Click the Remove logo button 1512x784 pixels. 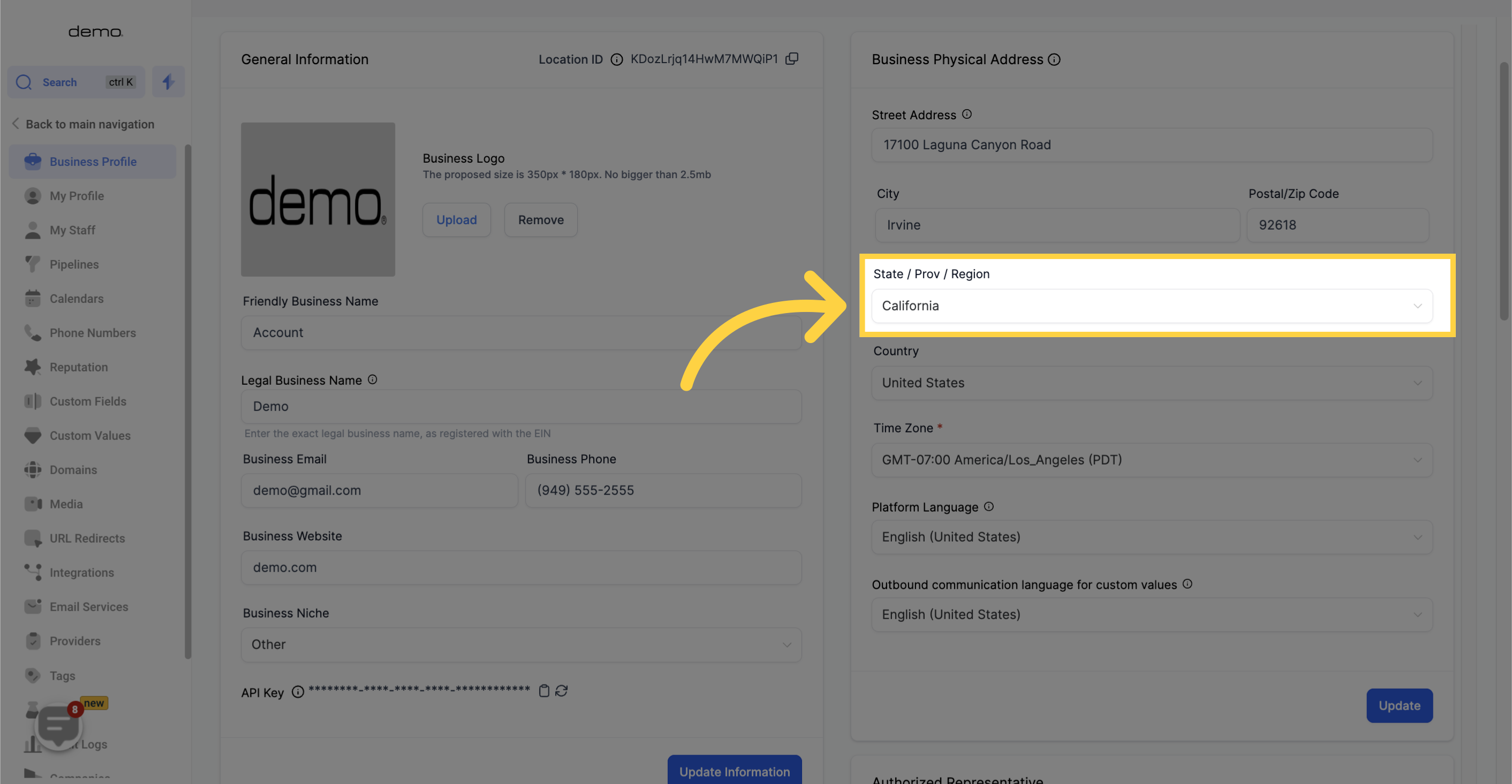tap(540, 219)
